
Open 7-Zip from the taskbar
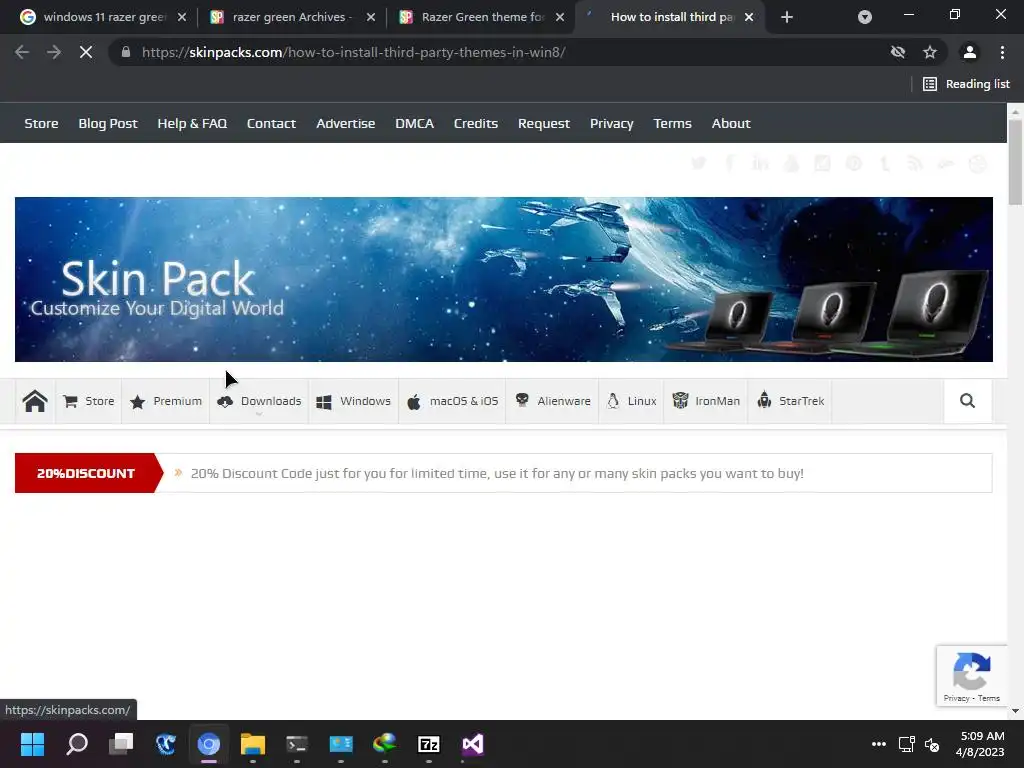pyautogui.click(x=428, y=744)
